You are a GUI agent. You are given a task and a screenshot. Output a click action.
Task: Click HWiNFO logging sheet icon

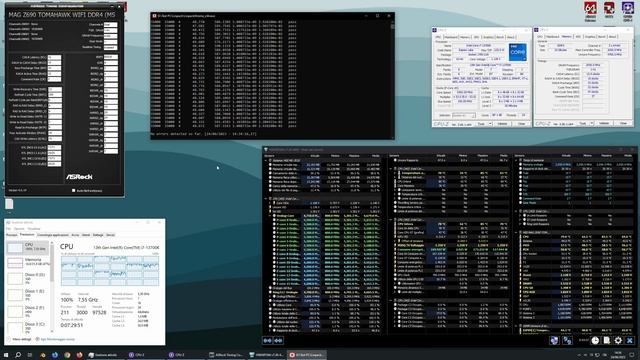point(607,340)
